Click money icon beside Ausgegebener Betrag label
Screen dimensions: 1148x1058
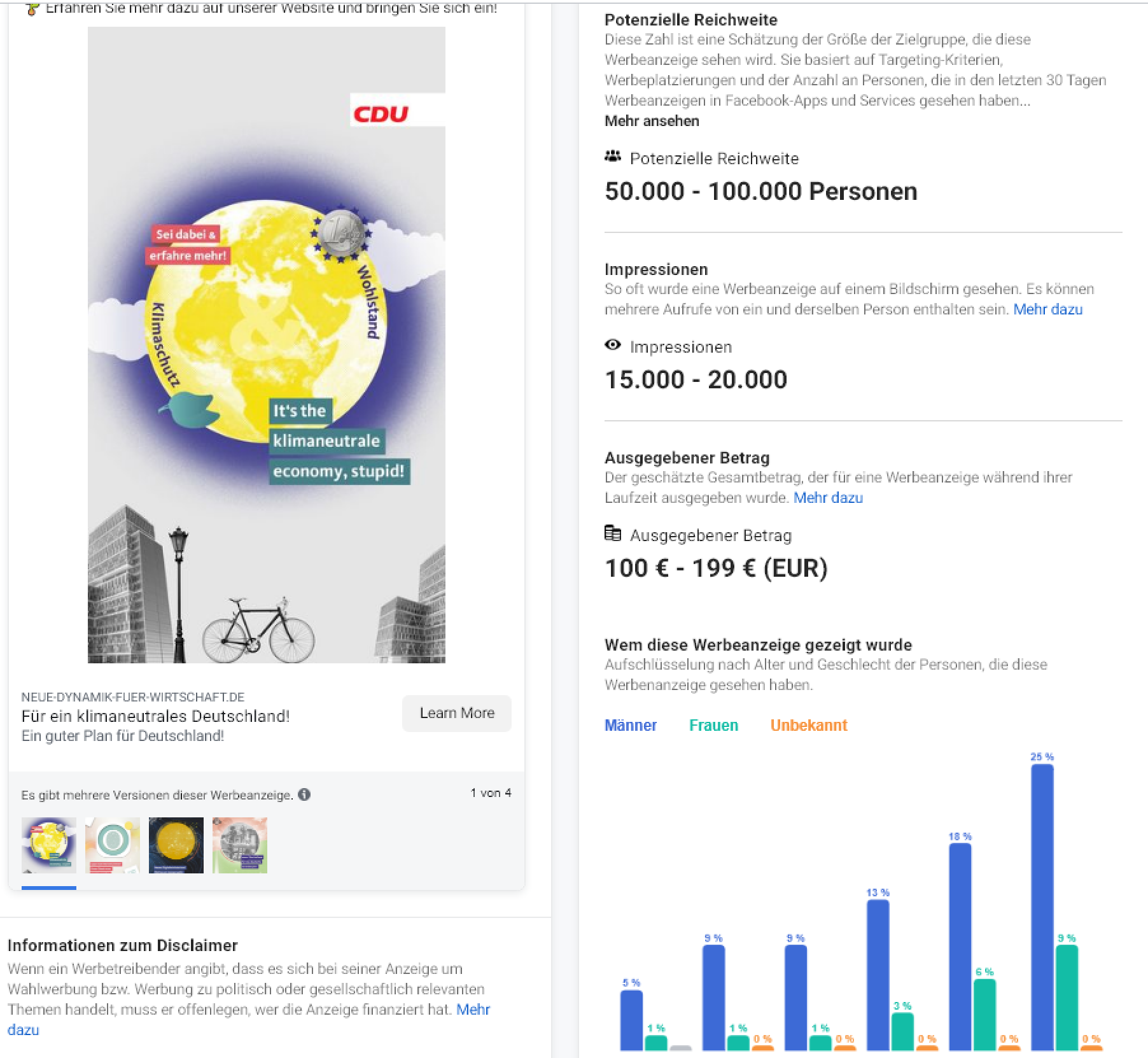click(x=612, y=533)
